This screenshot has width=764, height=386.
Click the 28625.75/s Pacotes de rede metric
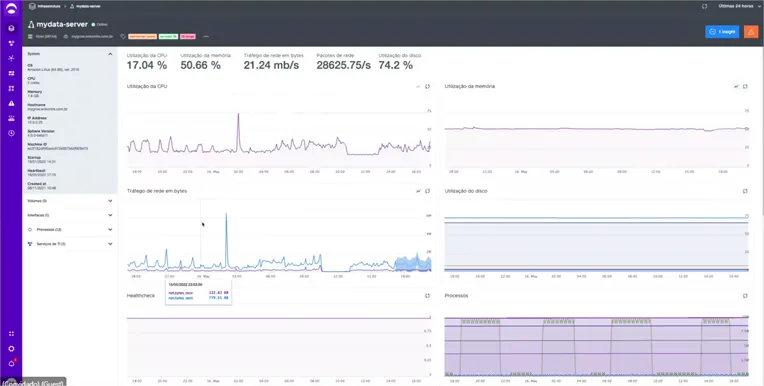point(344,61)
